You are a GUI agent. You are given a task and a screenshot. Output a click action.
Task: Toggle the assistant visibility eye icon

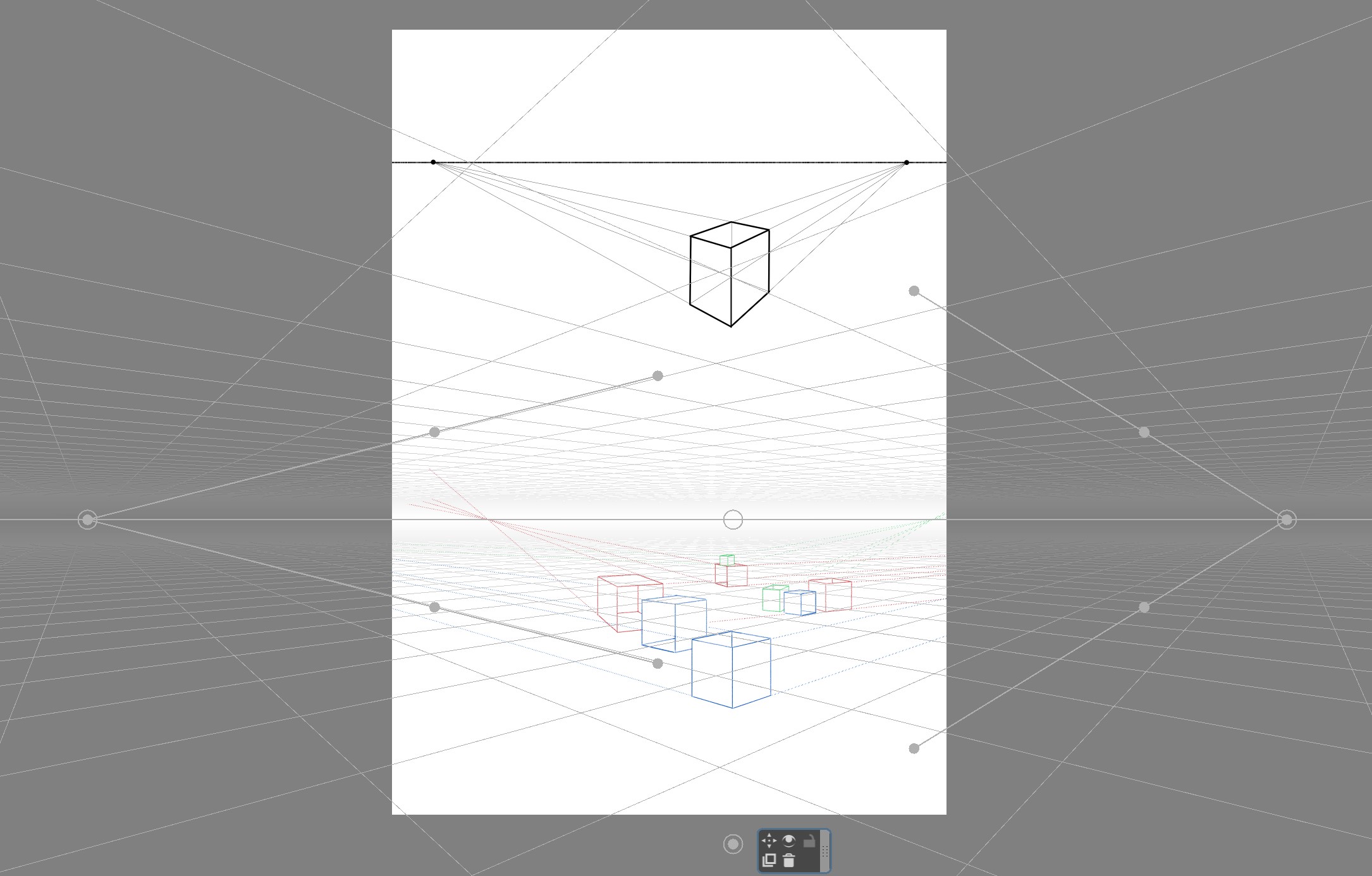[x=788, y=841]
